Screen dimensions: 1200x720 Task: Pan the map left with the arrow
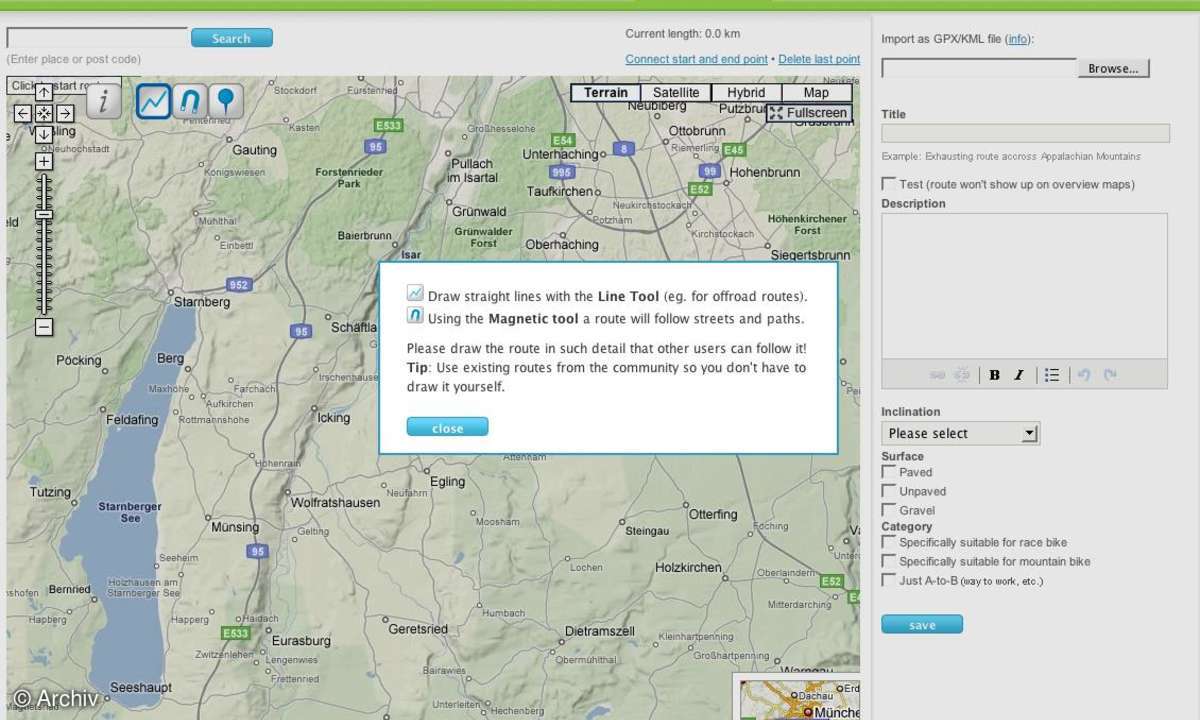tap(23, 114)
